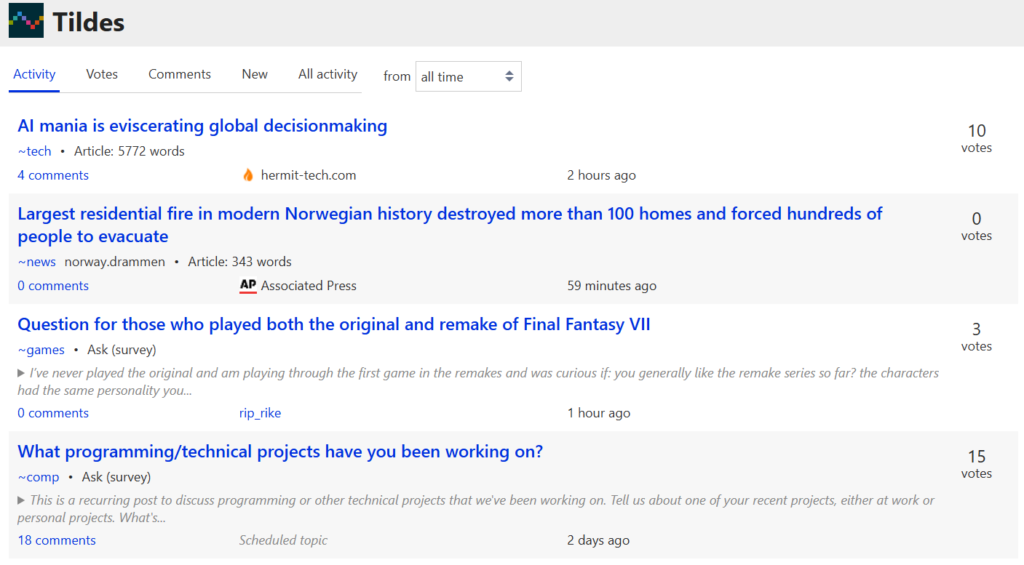Open 'AI mania is eviscerating global decisionmaking' article
1024x565 pixels.
[x=202, y=125]
